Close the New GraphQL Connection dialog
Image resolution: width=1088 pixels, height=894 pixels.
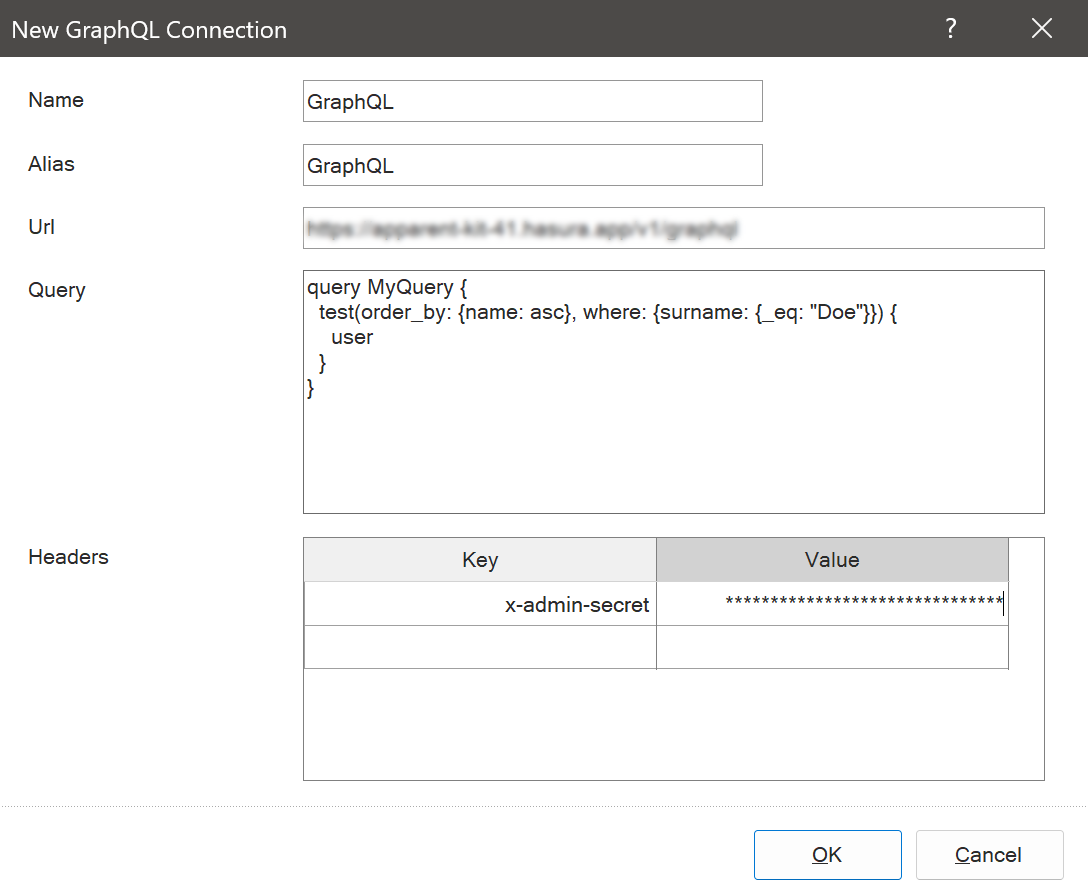pyautogui.click(x=1042, y=28)
